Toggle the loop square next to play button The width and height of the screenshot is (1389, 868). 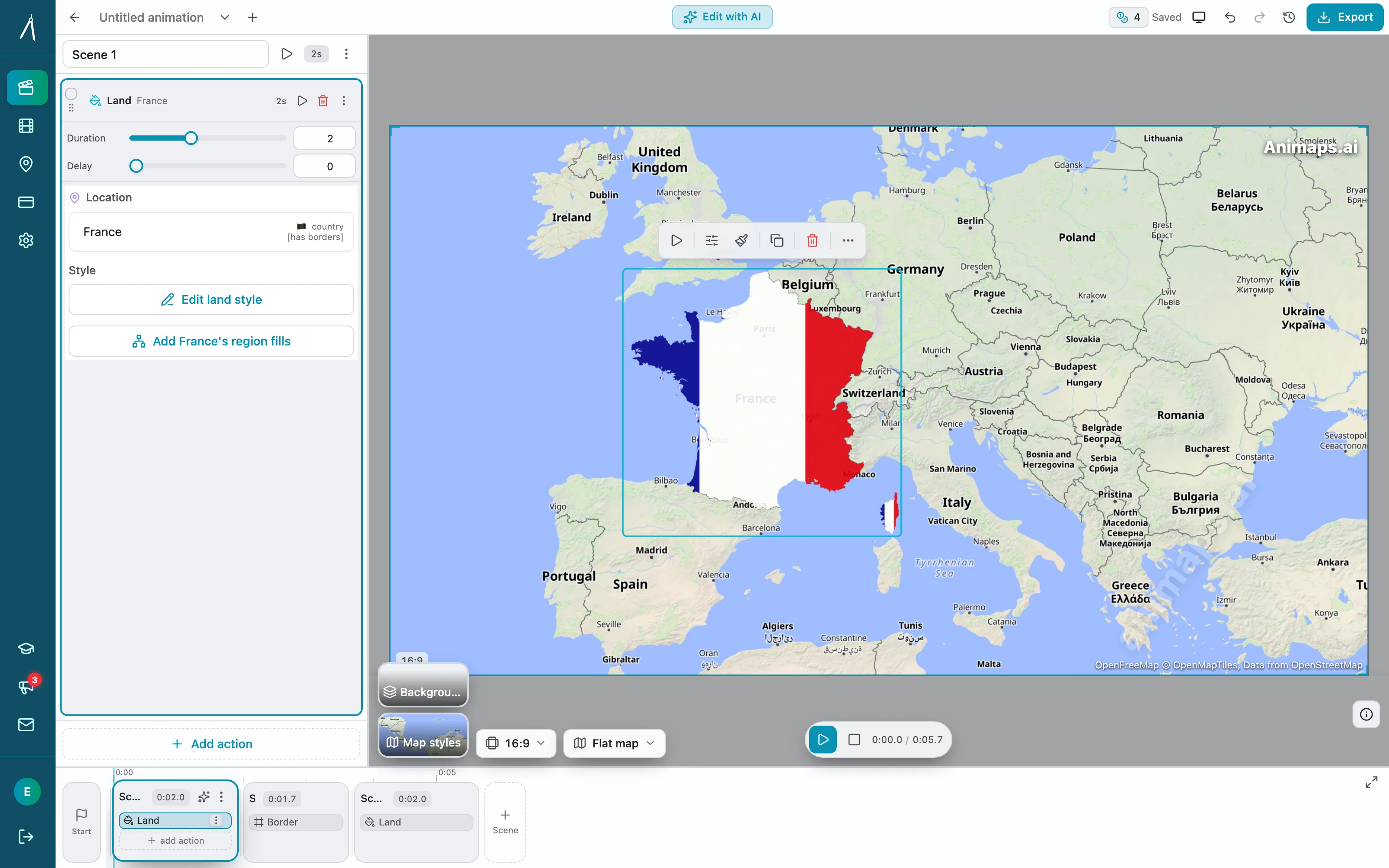pos(854,740)
